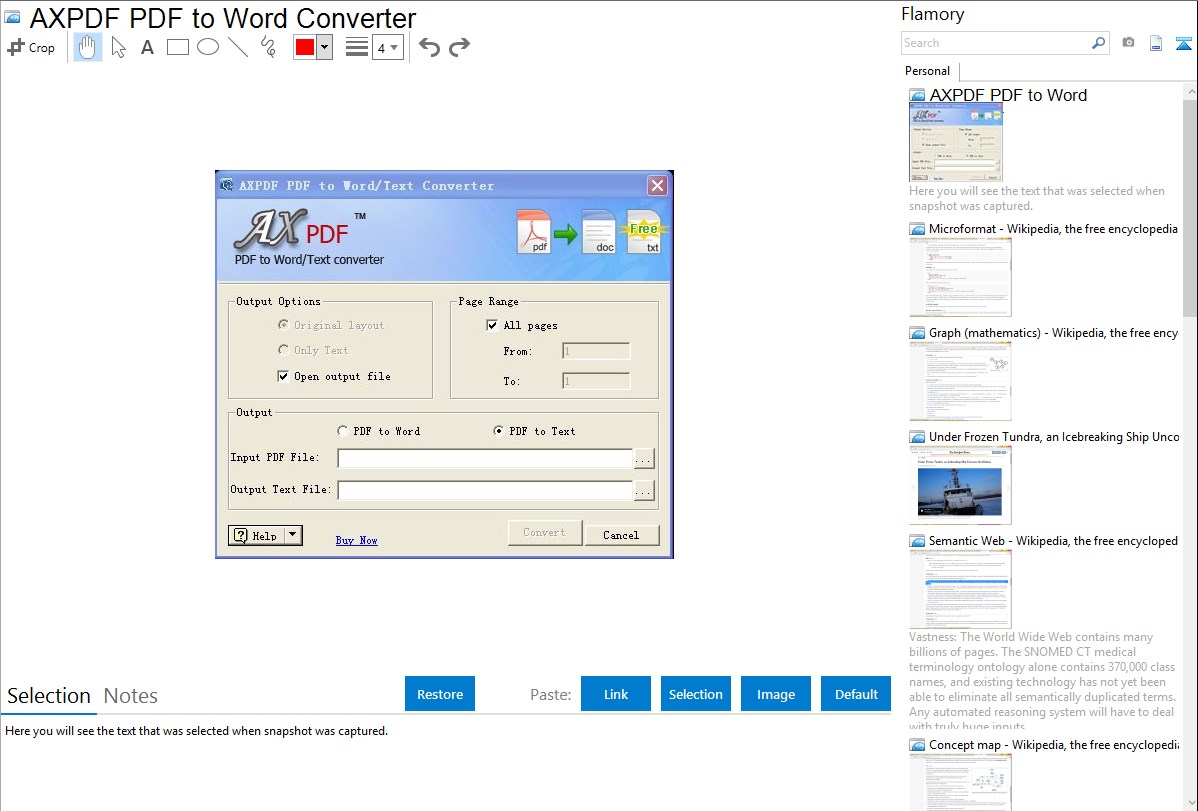1198x811 pixels.
Task: Click the To page number field
Action: [x=596, y=381]
